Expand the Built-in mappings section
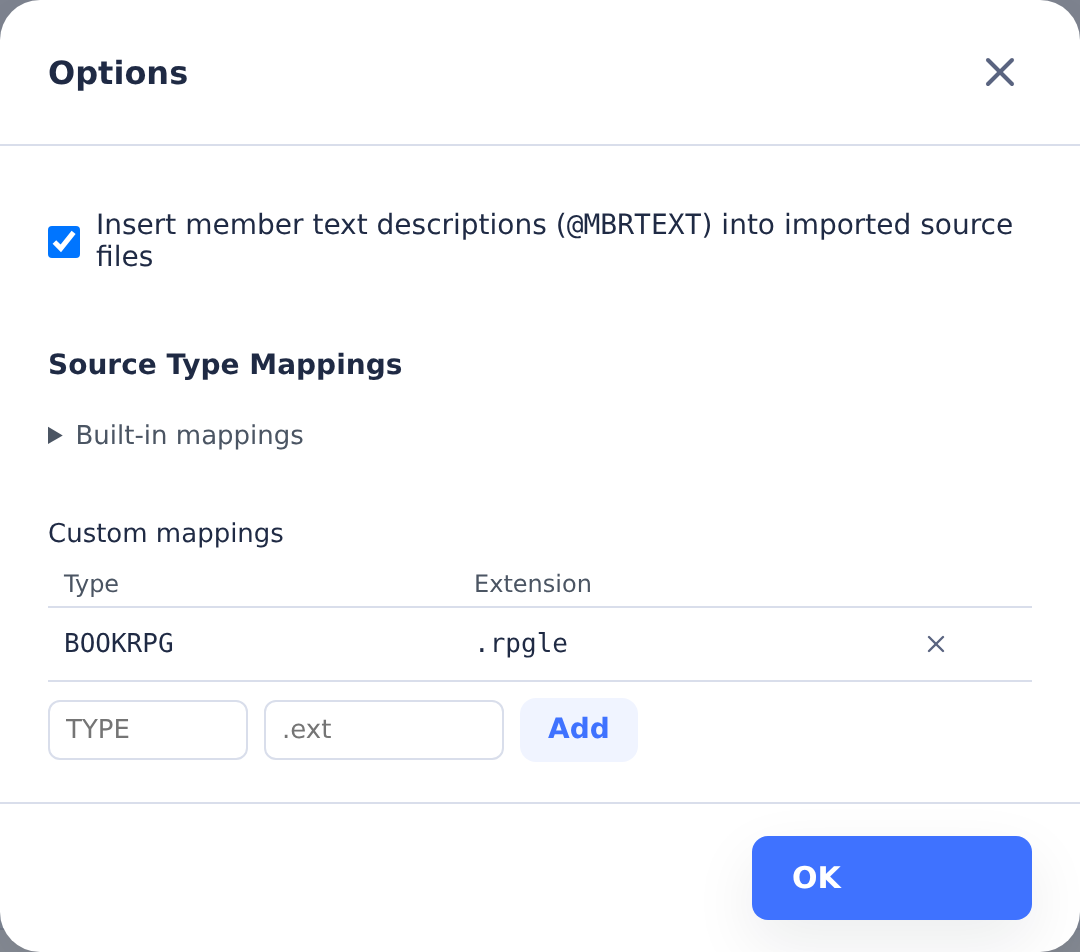This screenshot has height=952, width=1080. [x=176, y=435]
